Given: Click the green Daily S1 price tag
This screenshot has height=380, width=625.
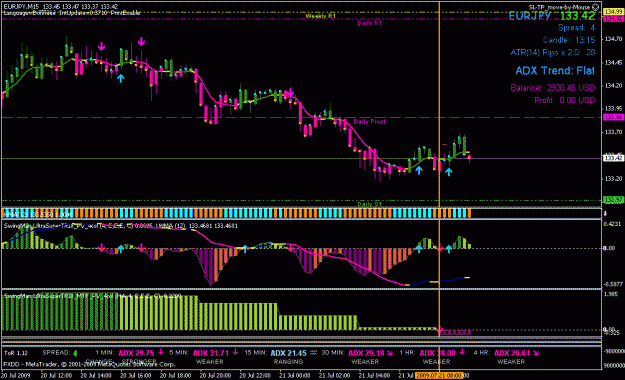Looking at the screenshot, I should [613, 199].
